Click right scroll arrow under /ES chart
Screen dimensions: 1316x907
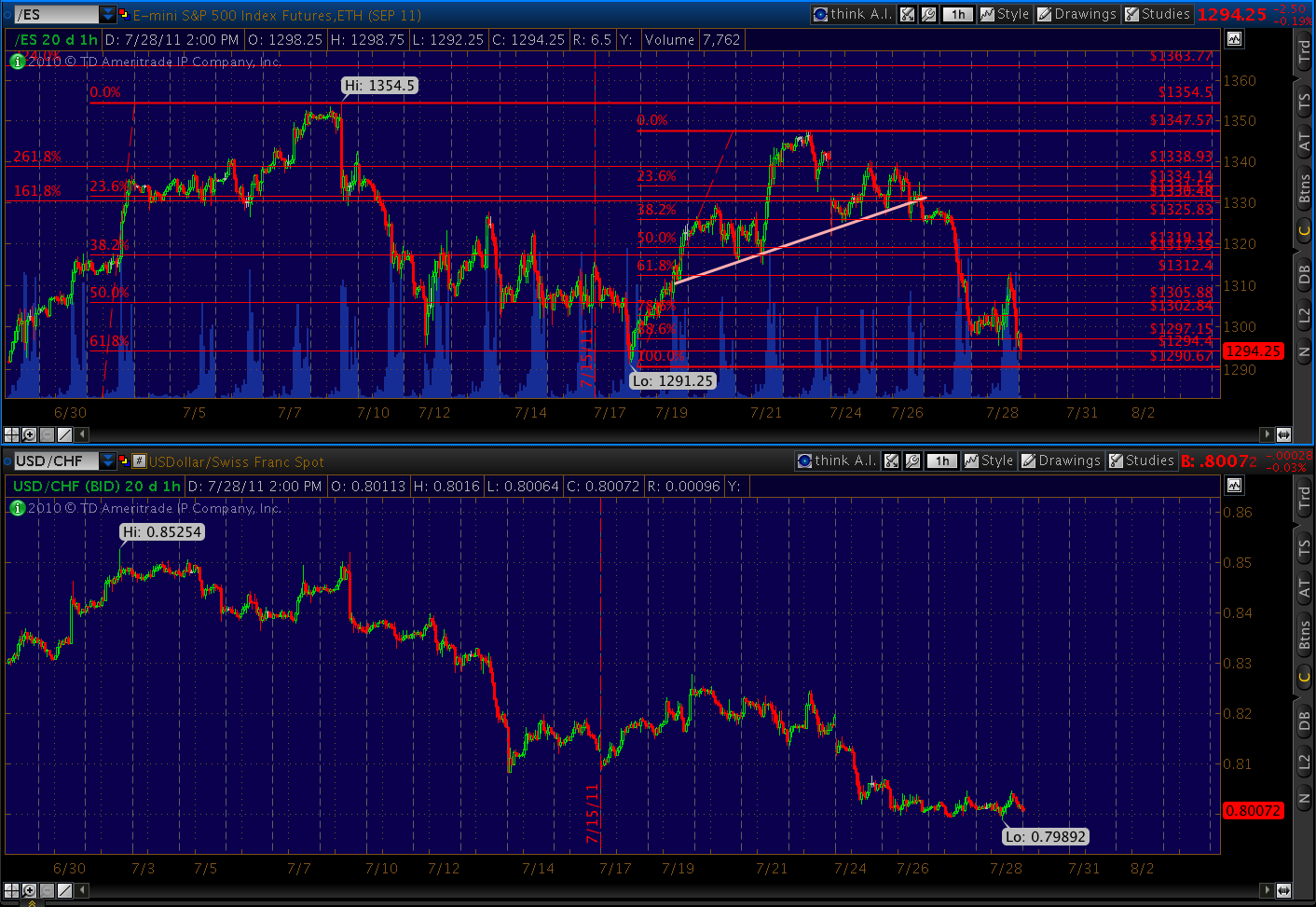click(1266, 434)
